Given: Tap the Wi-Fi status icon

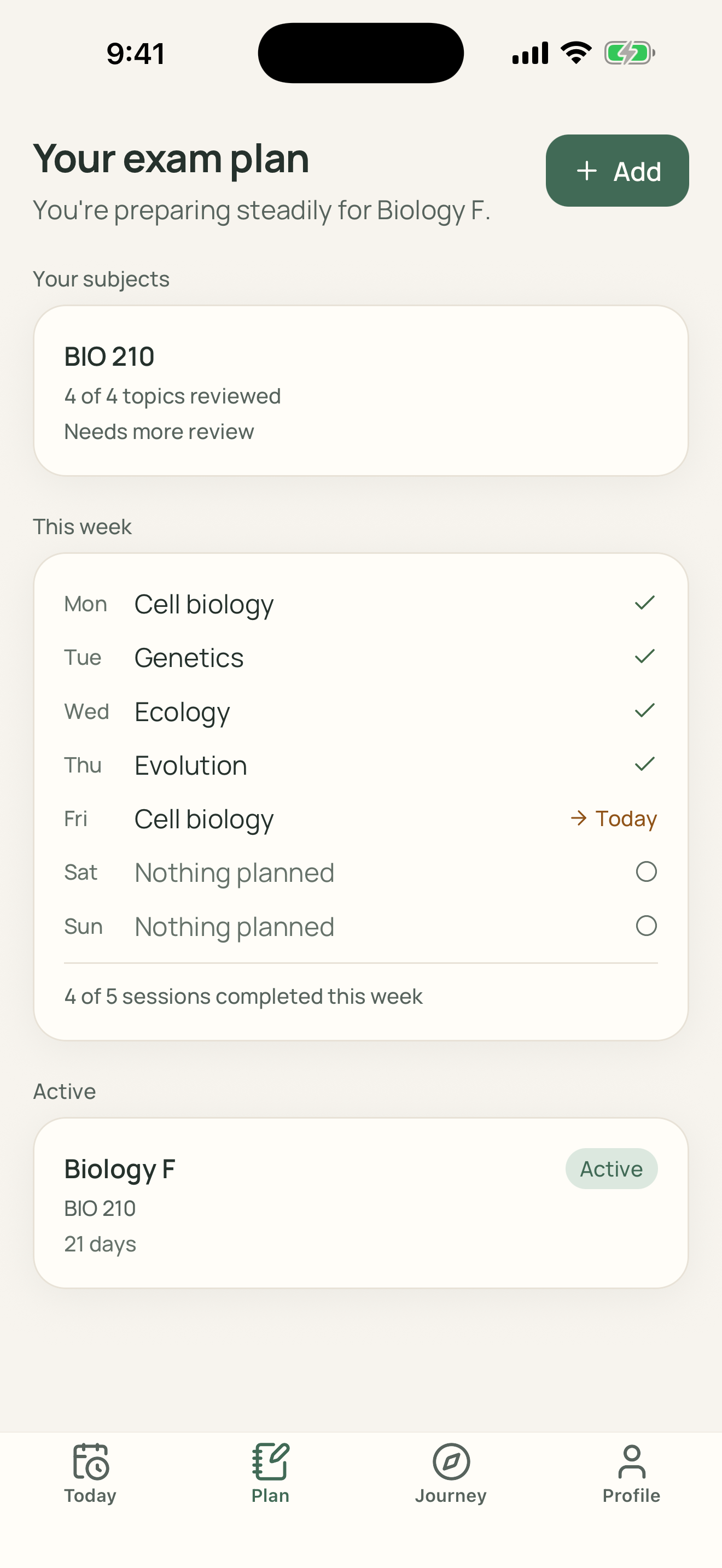Looking at the screenshot, I should [576, 53].
